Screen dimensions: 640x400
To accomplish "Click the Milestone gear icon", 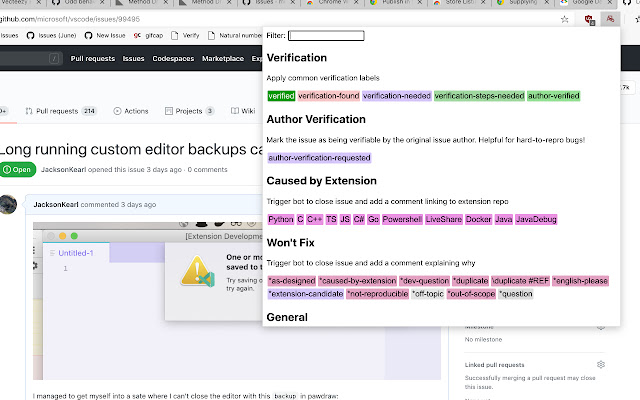I will pos(600,326).
